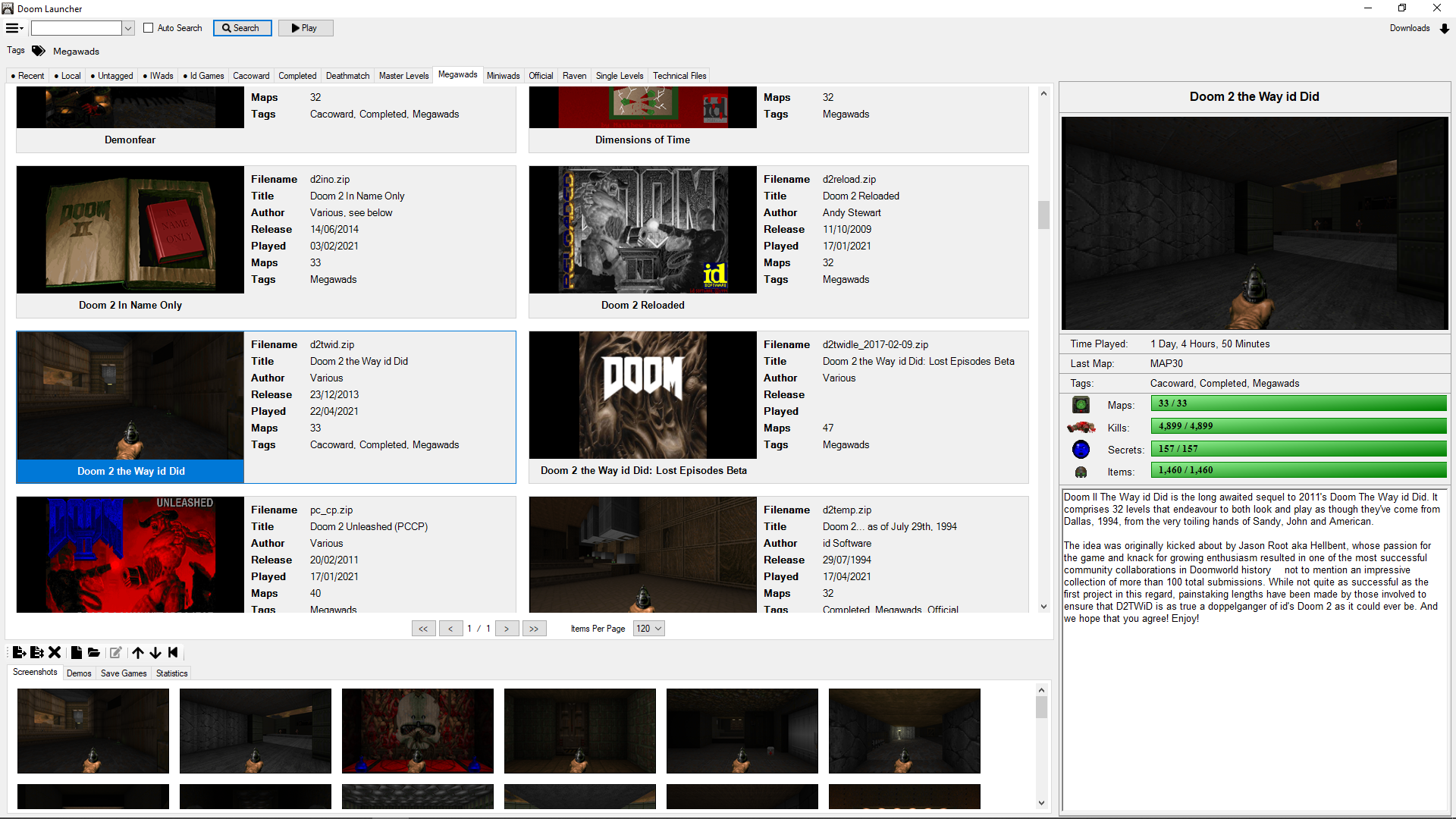Go to next page button
This screenshot has height=819, width=1456.
point(507,628)
